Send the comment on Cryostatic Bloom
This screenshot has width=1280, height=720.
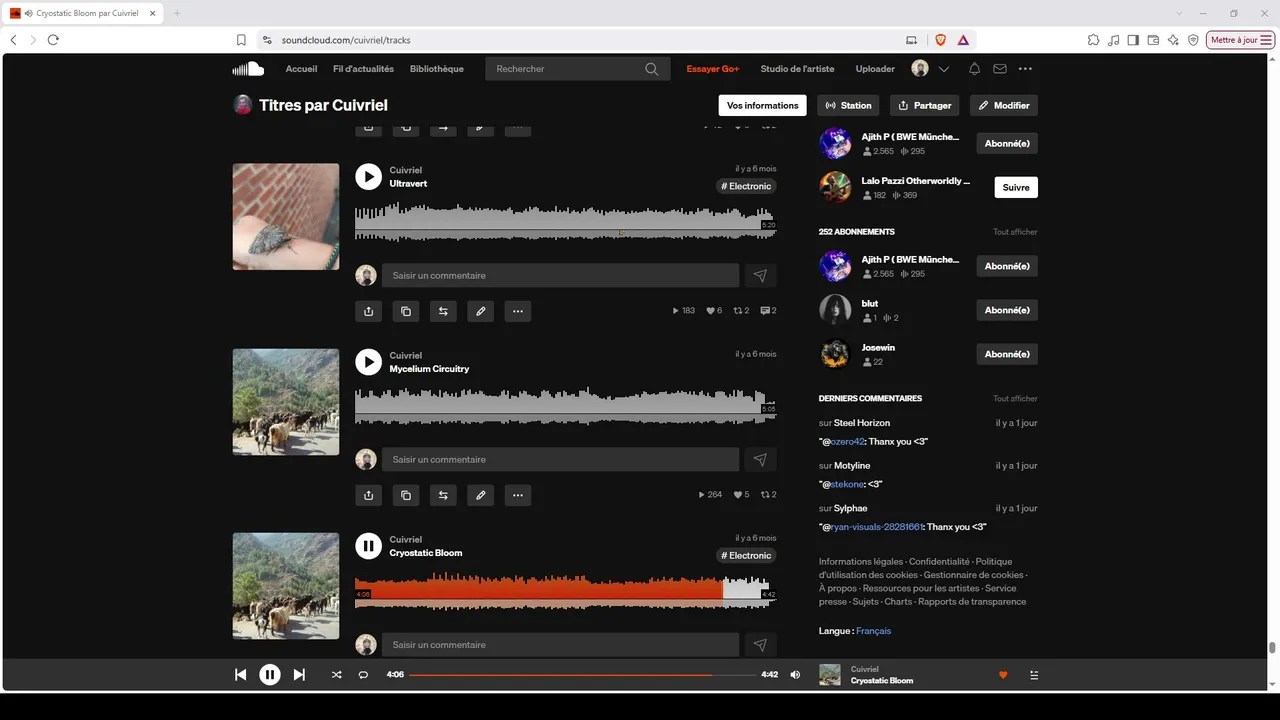point(760,645)
